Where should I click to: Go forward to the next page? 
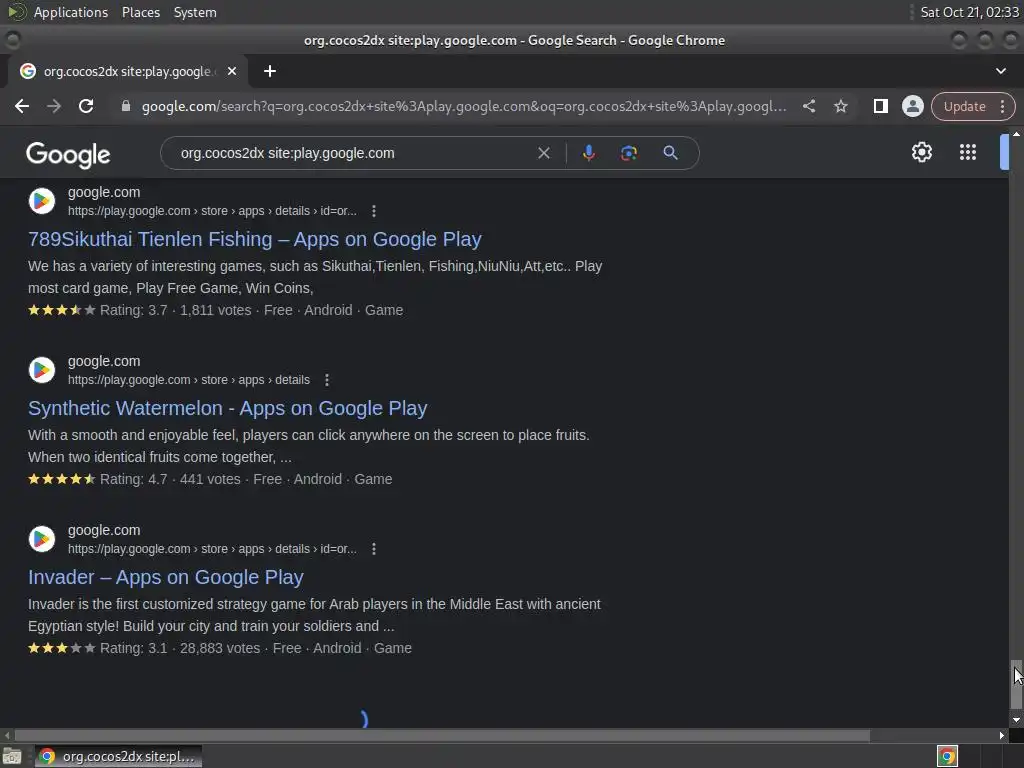54,106
